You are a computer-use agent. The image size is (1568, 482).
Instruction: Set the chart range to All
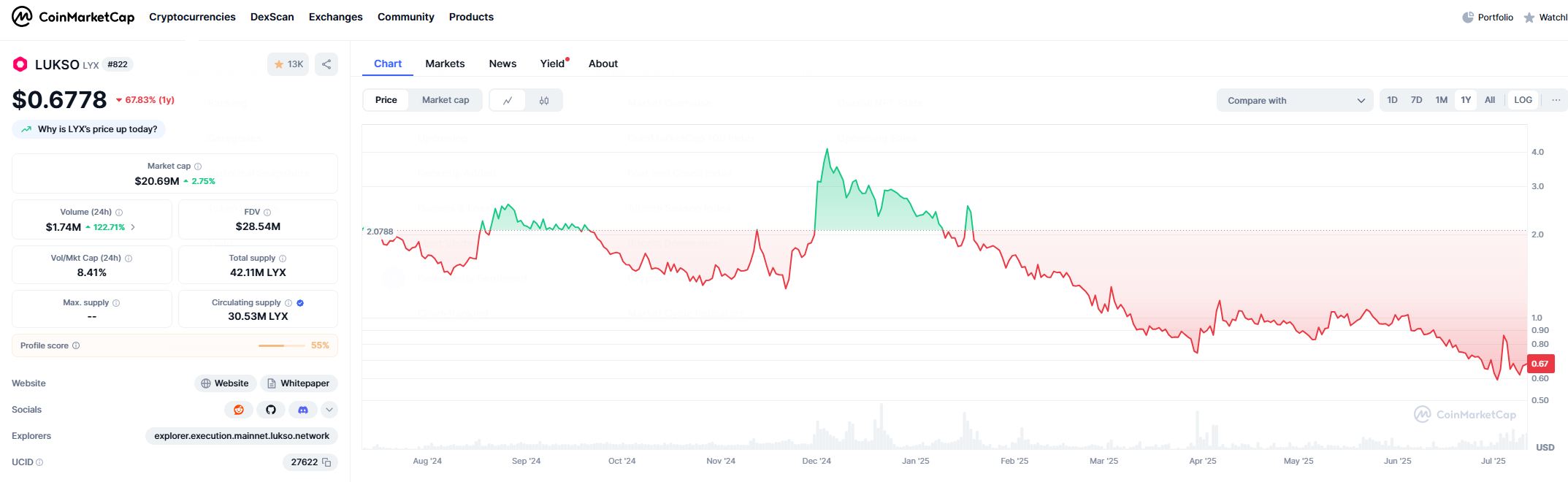click(1490, 100)
